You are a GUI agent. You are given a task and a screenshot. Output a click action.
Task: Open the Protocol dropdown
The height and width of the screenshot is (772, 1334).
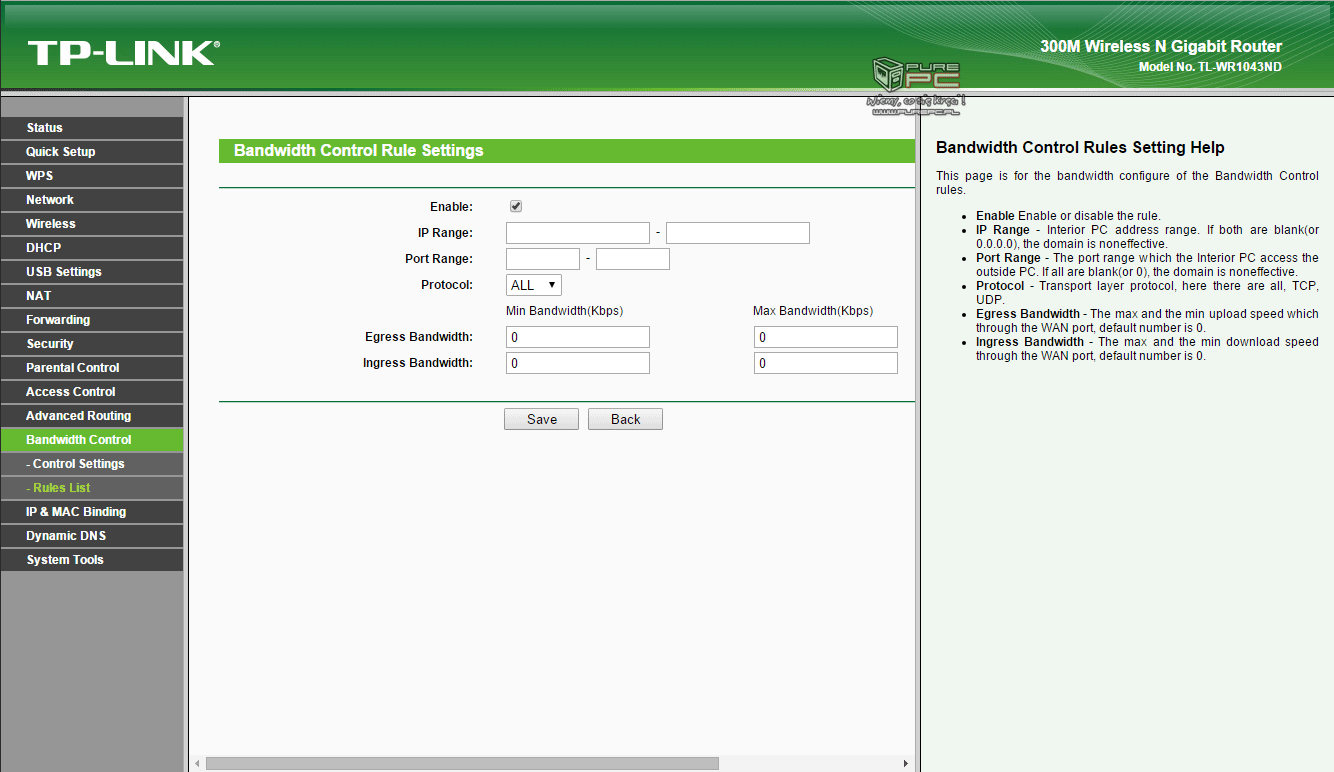click(x=534, y=285)
